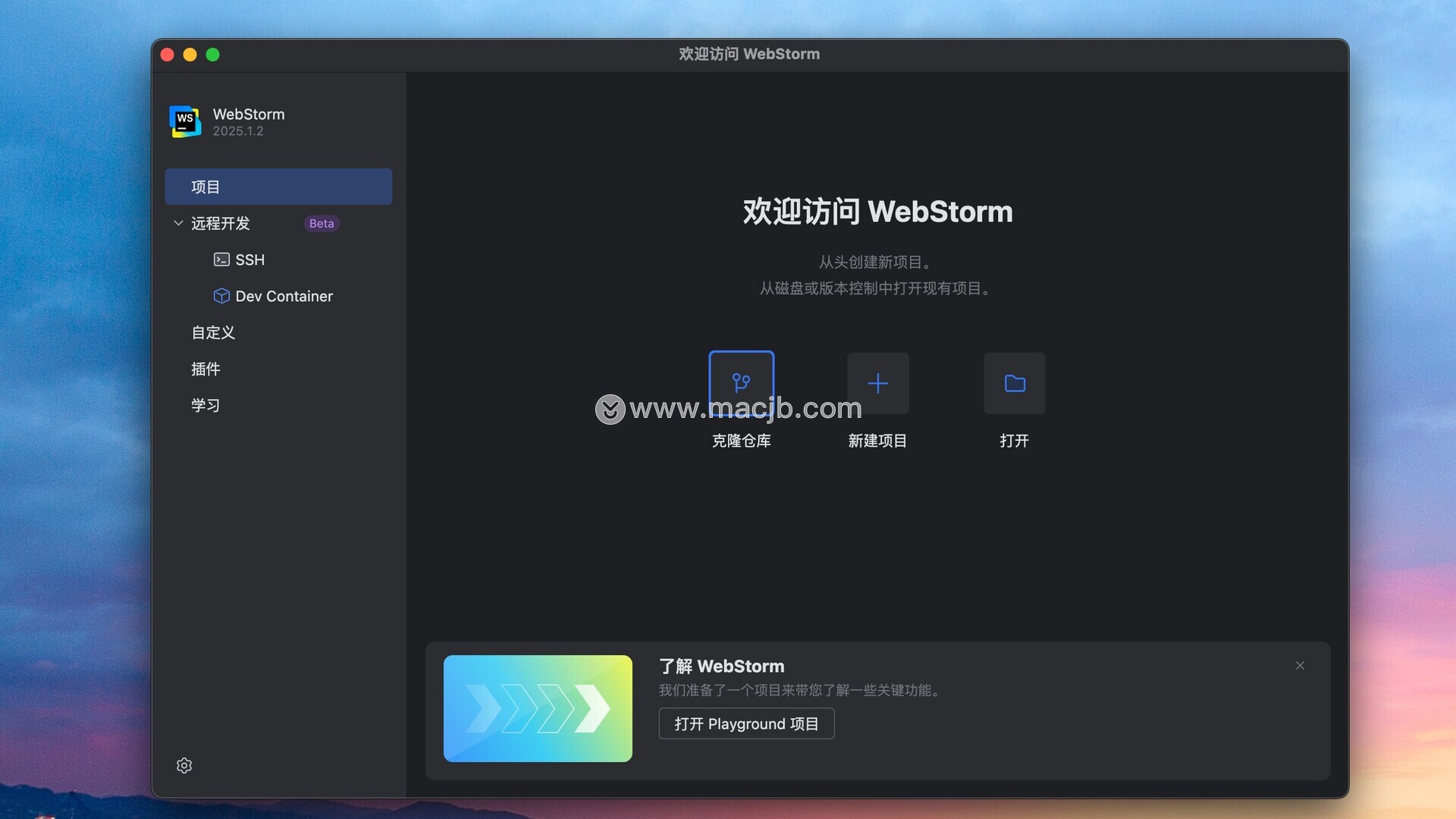The height and width of the screenshot is (819, 1456).
Task: Click the 克隆仓库 text label
Action: [741, 441]
